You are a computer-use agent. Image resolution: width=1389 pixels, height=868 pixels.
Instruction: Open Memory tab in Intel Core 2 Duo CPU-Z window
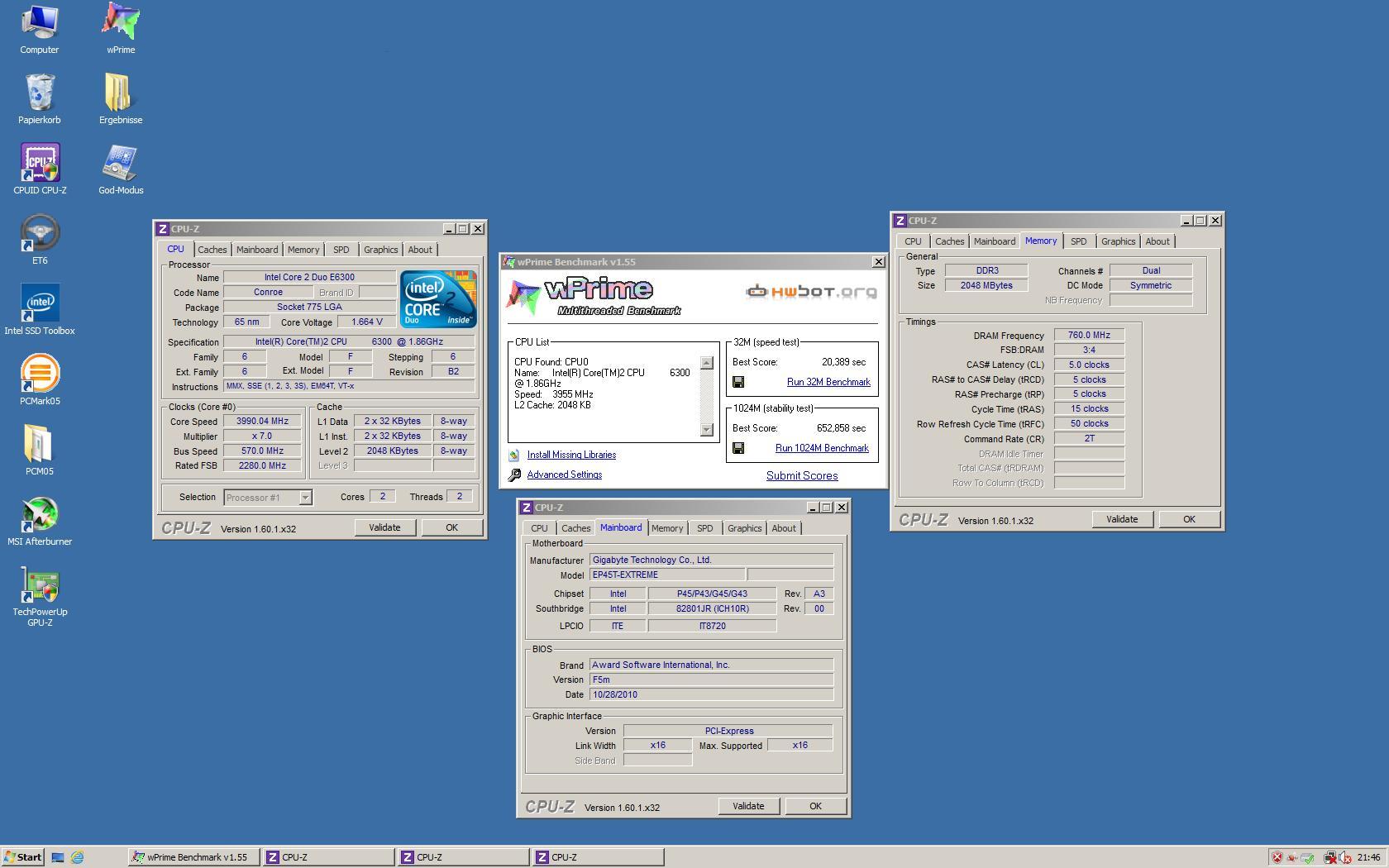click(x=303, y=250)
